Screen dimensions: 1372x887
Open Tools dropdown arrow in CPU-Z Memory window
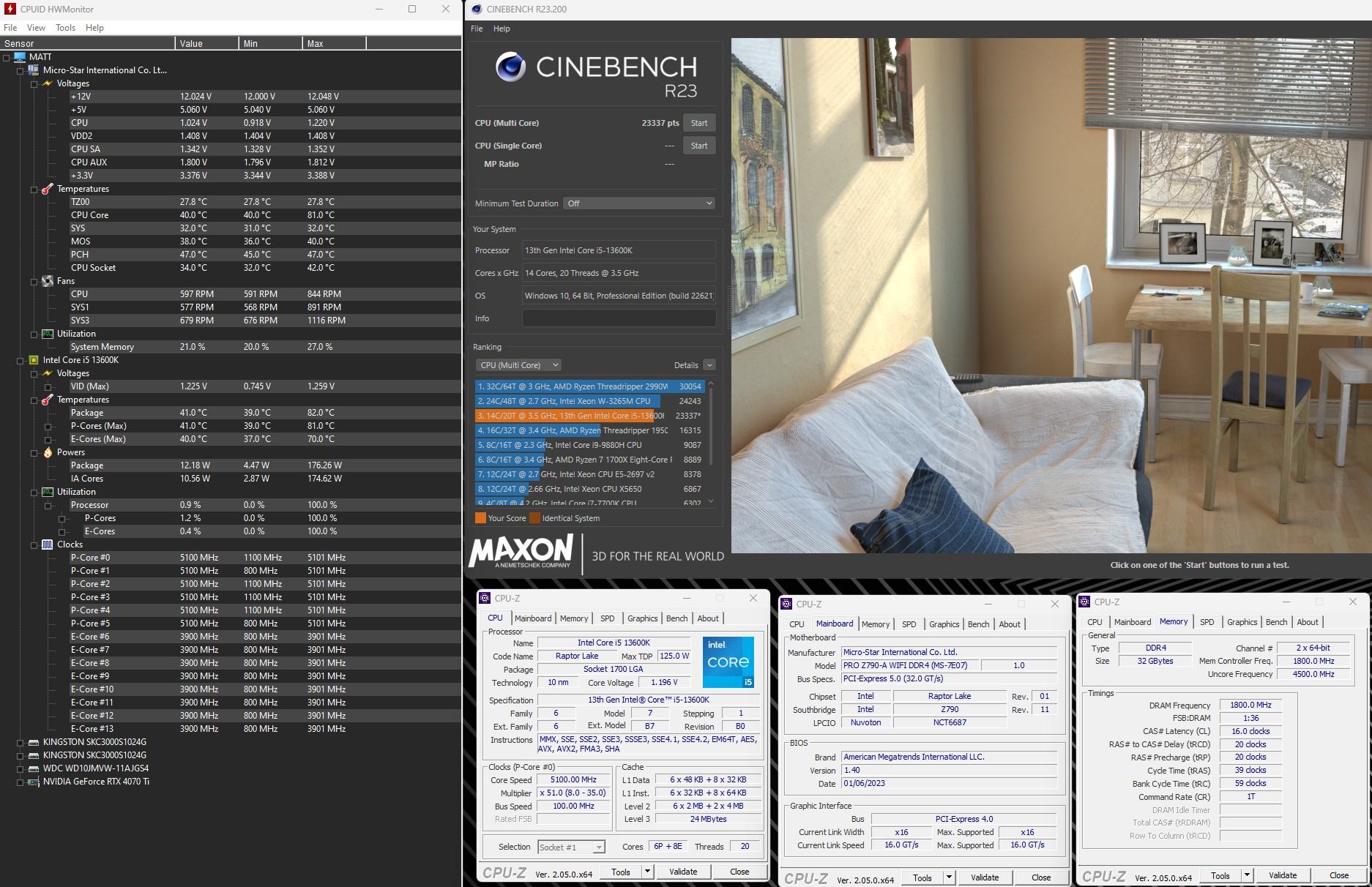coord(1247,875)
